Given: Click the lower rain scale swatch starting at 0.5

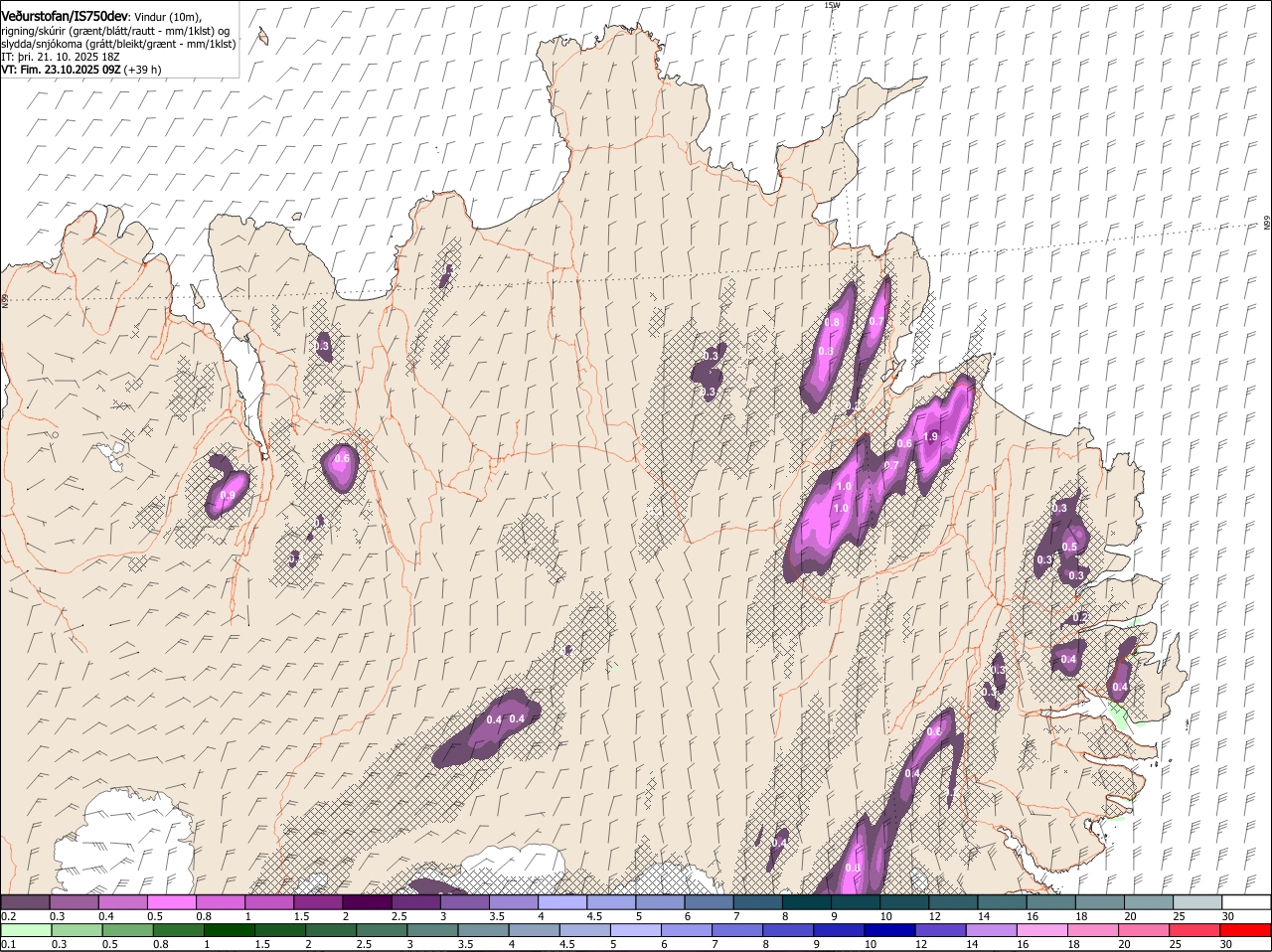Looking at the screenshot, I should click(x=127, y=931).
